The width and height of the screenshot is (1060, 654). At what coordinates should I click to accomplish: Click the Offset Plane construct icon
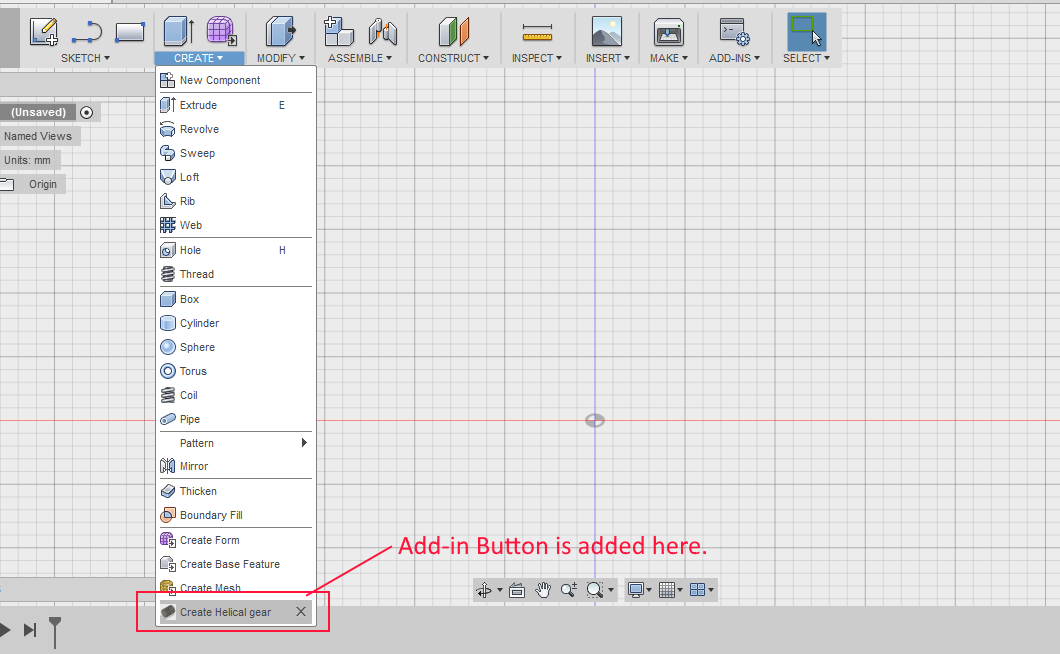(454, 31)
